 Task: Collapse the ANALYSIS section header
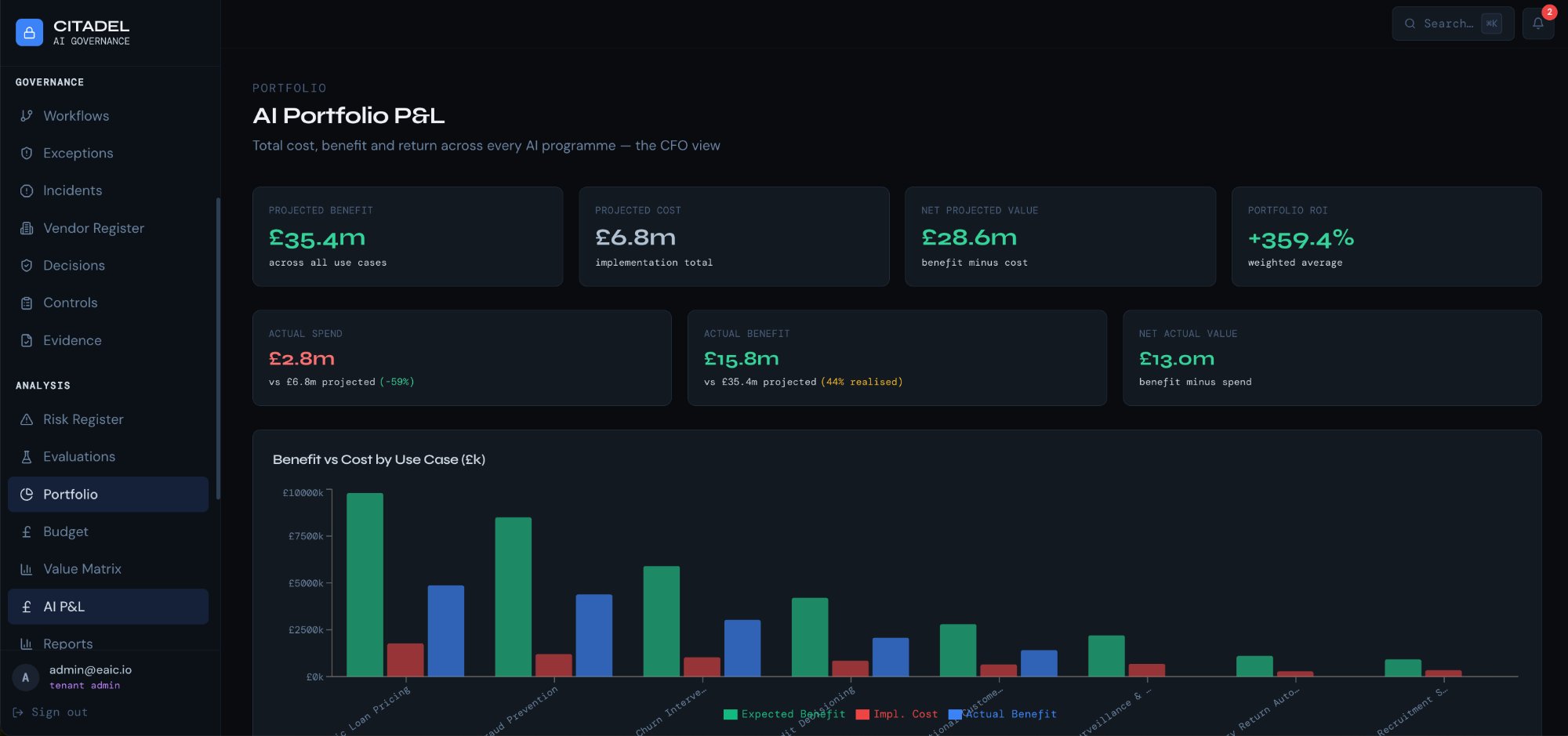[x=44, y=386]
